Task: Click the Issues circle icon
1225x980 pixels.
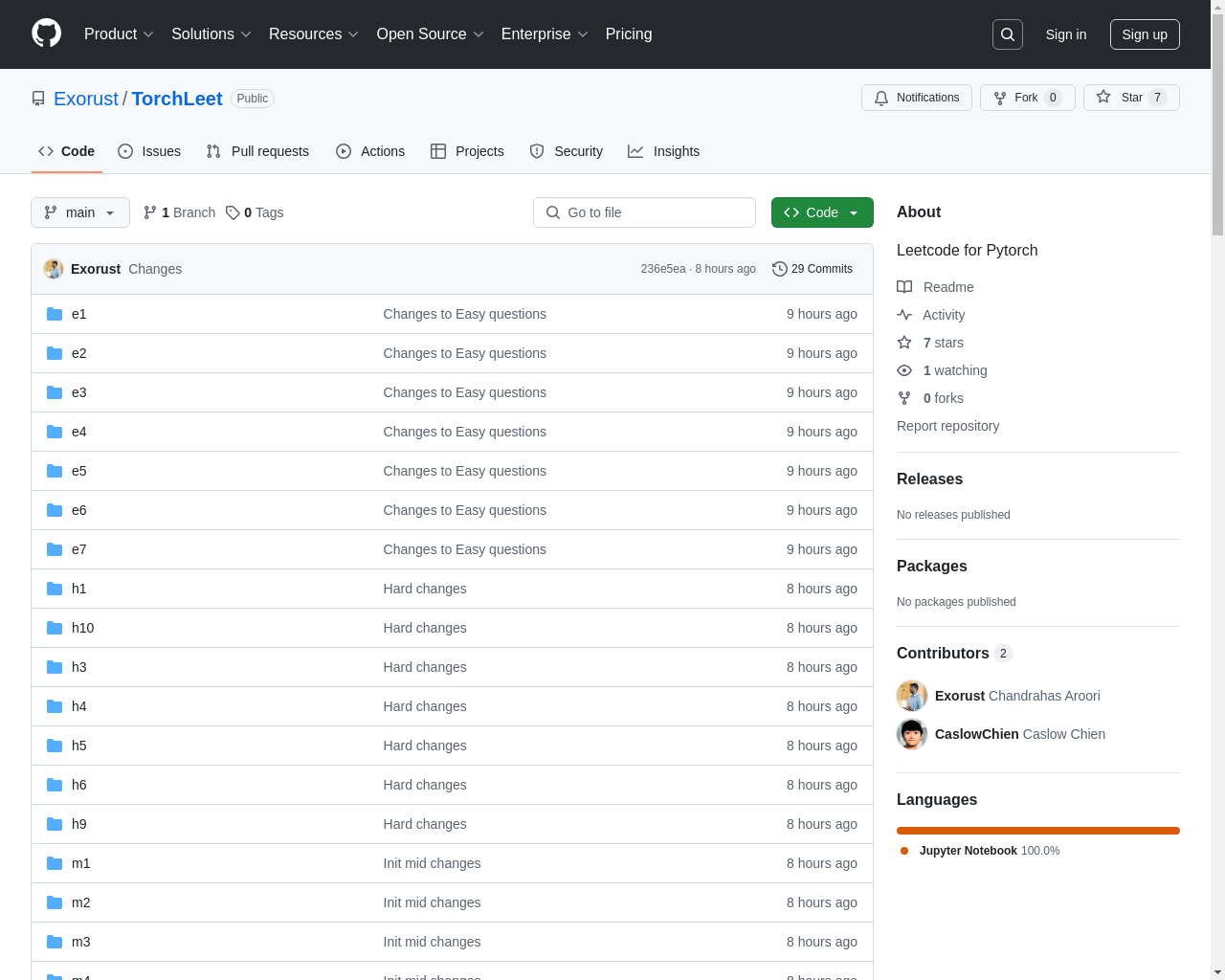Action: (x=125, y=151)
